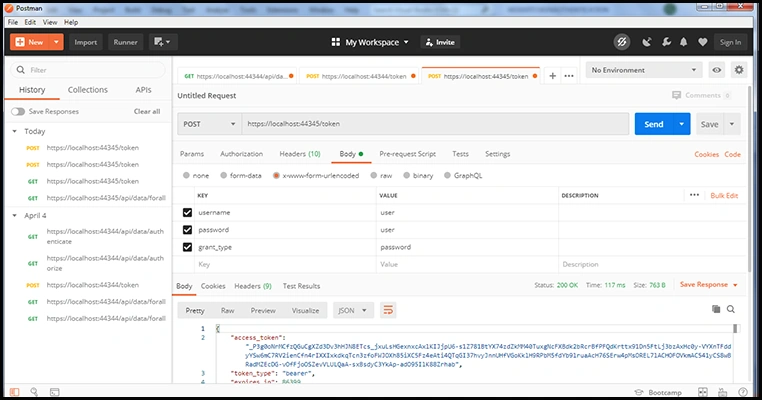Open the New button dropdown arrow
The image size is (762, 400).
click(x=56, y=42)
